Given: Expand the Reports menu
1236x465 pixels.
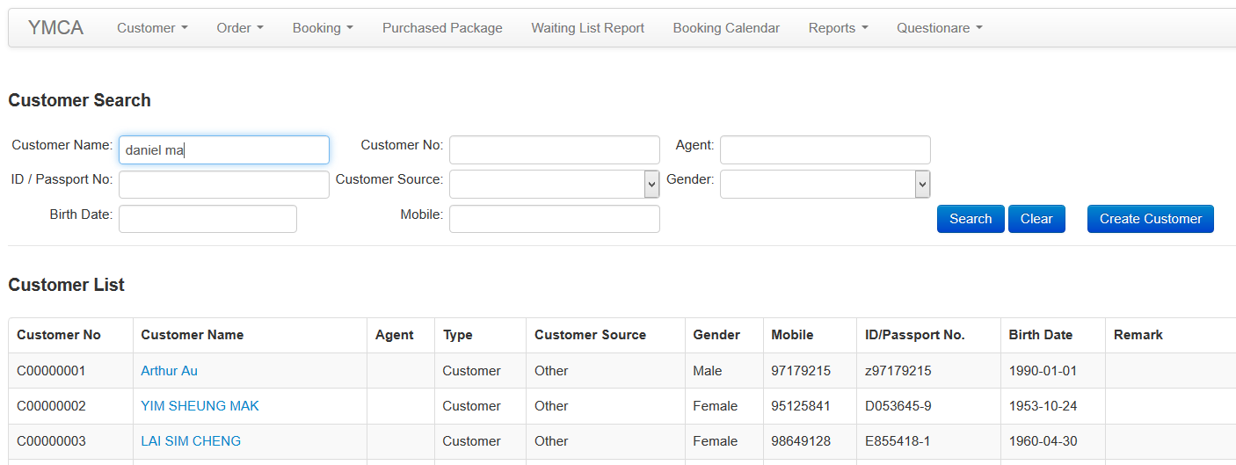Looking at the screenshot, I should pyautogui.click(x=838, y=28).
